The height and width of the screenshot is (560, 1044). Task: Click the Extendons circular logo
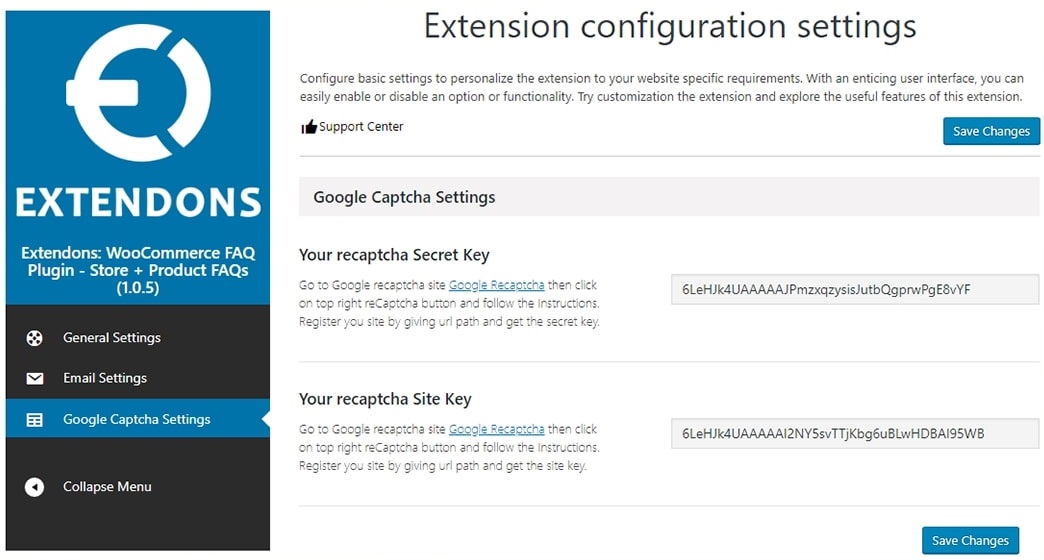coord(138,93)
